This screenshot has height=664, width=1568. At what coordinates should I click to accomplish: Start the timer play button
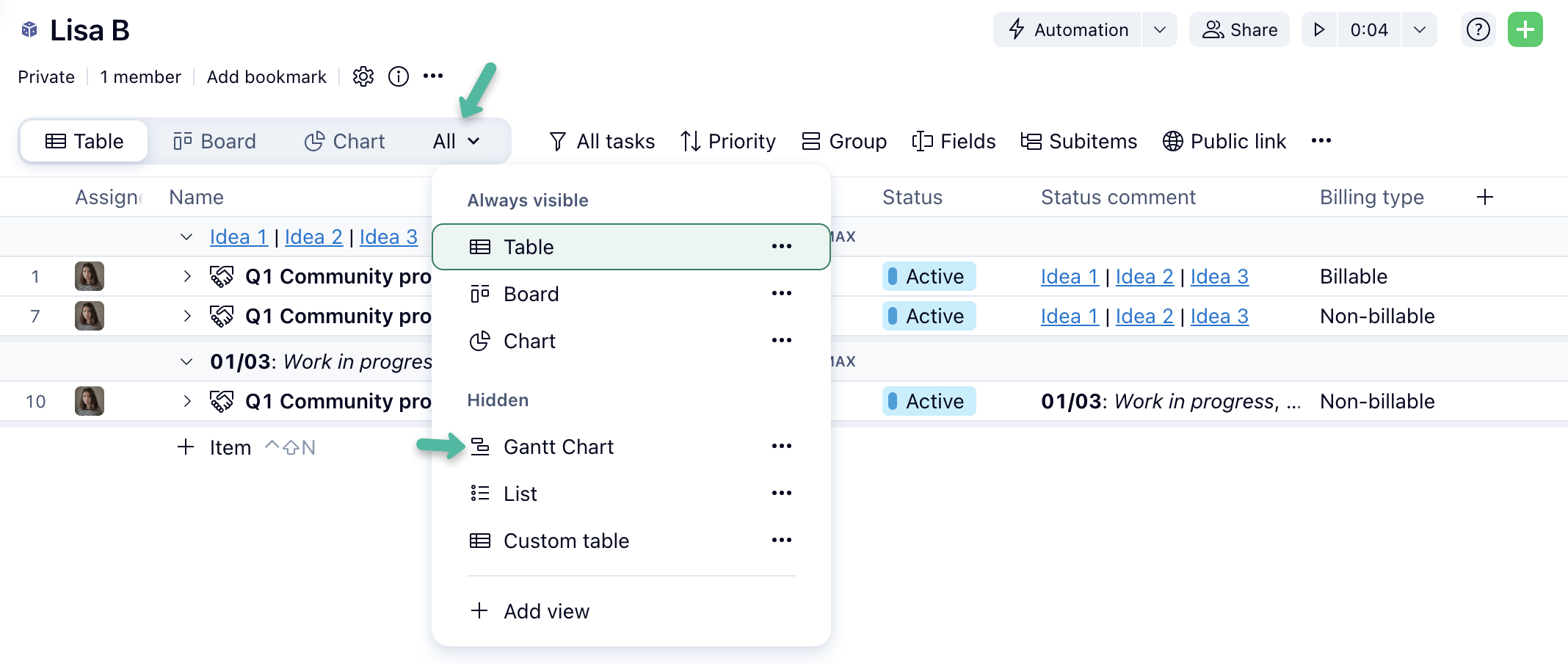click(x=1319, y=29)
